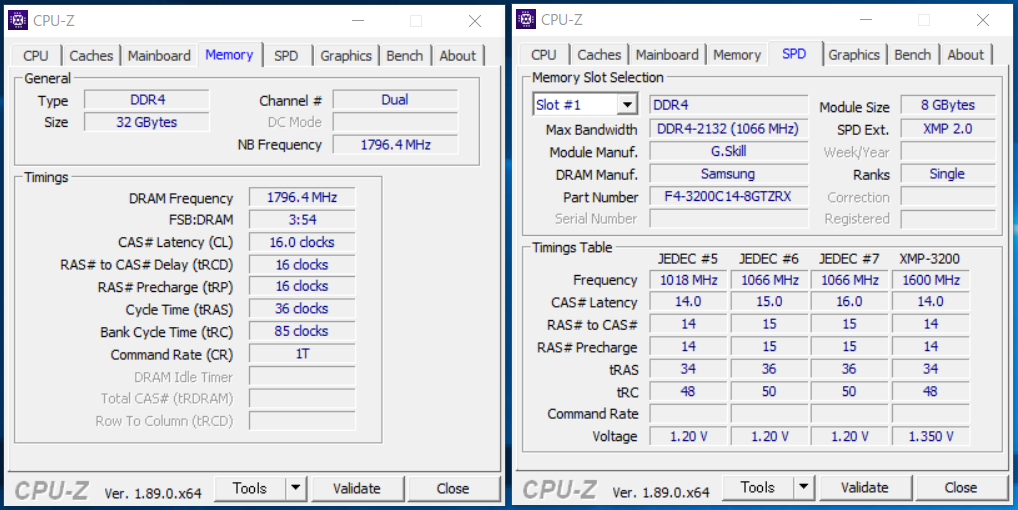Image resolution: width=1018 pixels, height=510 pixels.
Task: Minimize the right CPU-Z window
Action: (x=865, y=20)
